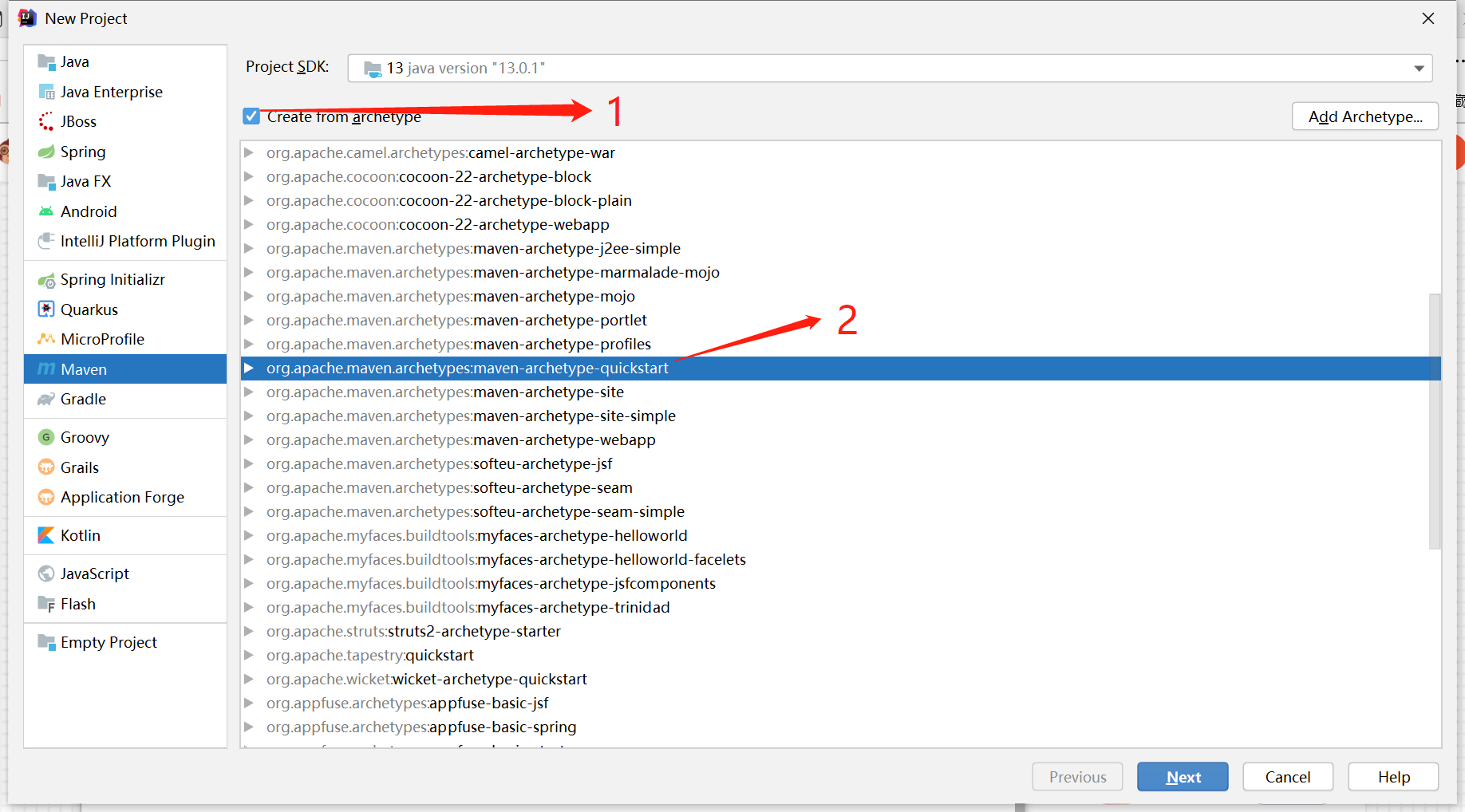The image size is (1465, 812).
Task: Click the Help button
Action: click(1393, 777)
